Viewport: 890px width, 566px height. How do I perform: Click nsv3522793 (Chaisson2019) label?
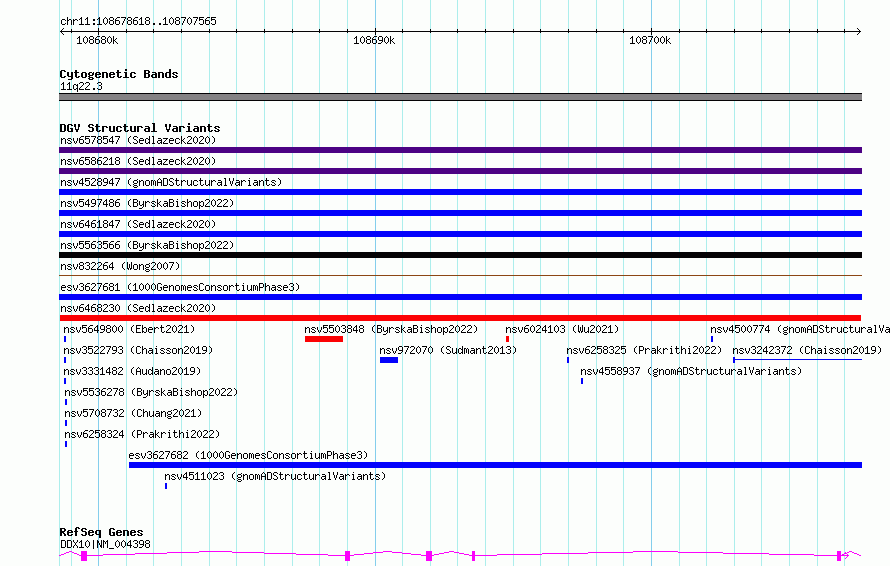(138, 350)
